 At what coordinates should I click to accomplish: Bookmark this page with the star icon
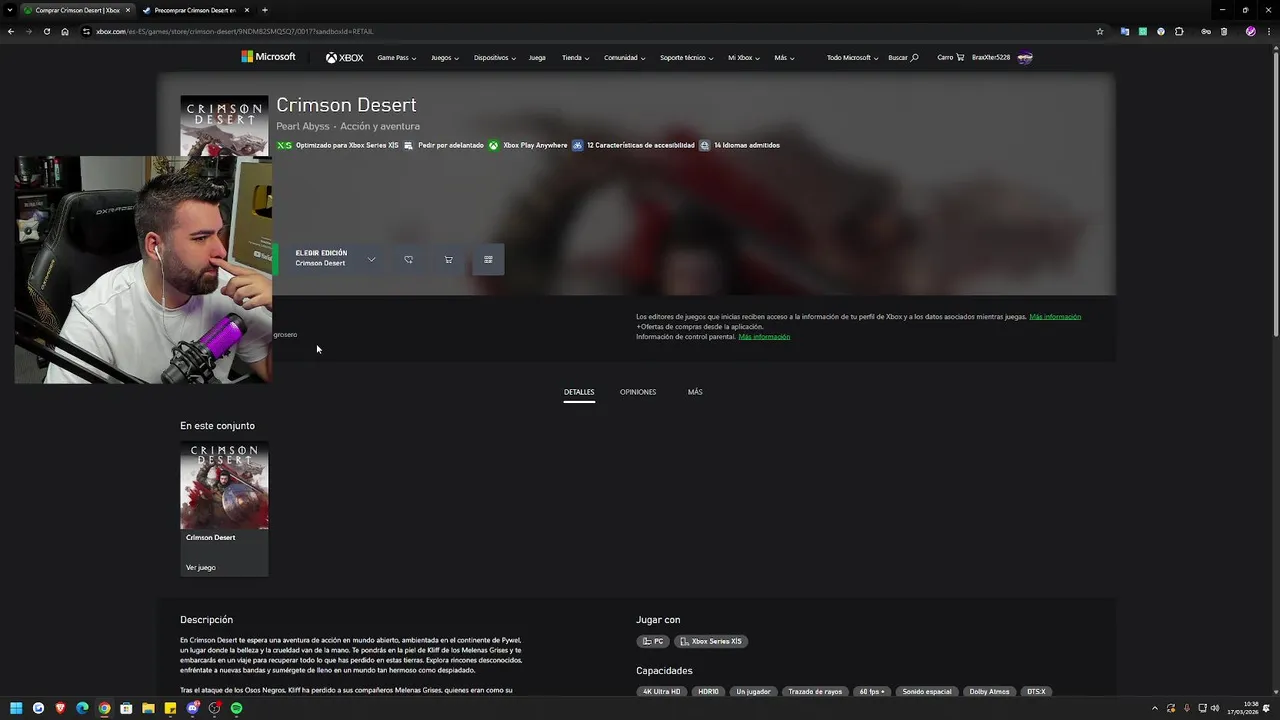pos(1100,31)
